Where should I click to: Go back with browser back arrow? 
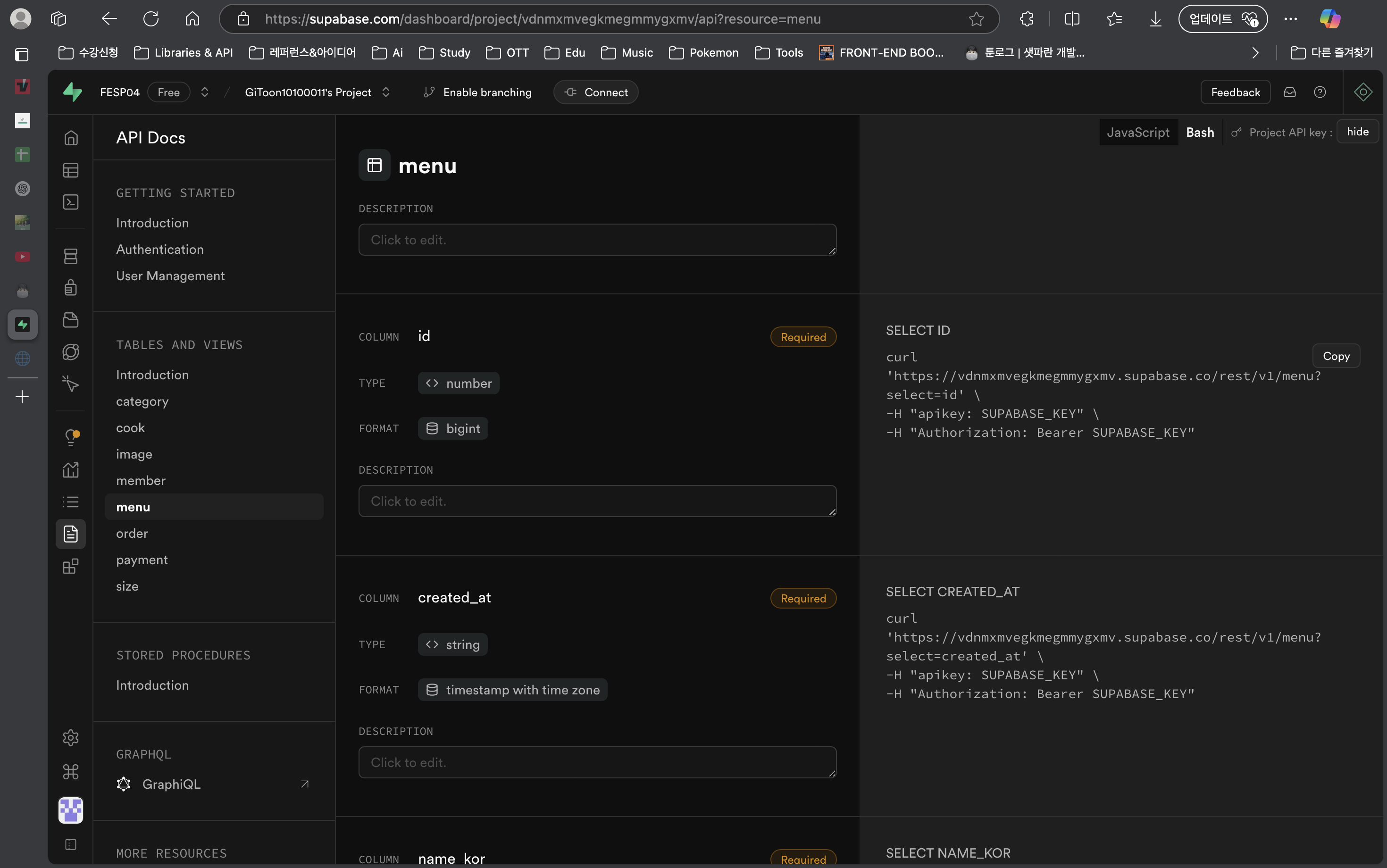109,19
